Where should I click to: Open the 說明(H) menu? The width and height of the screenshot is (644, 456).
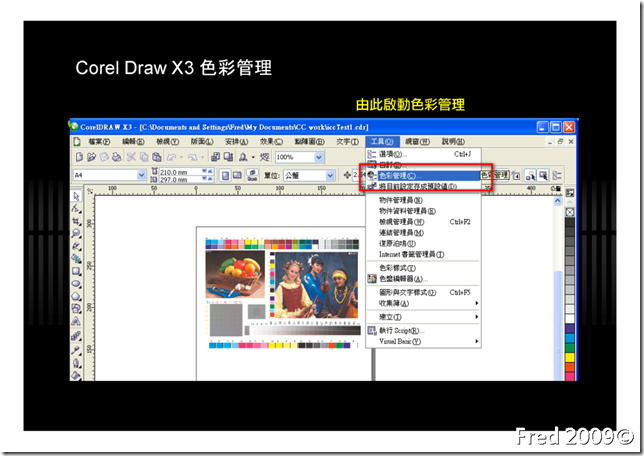pyautogui.click(x=453, y=142)
